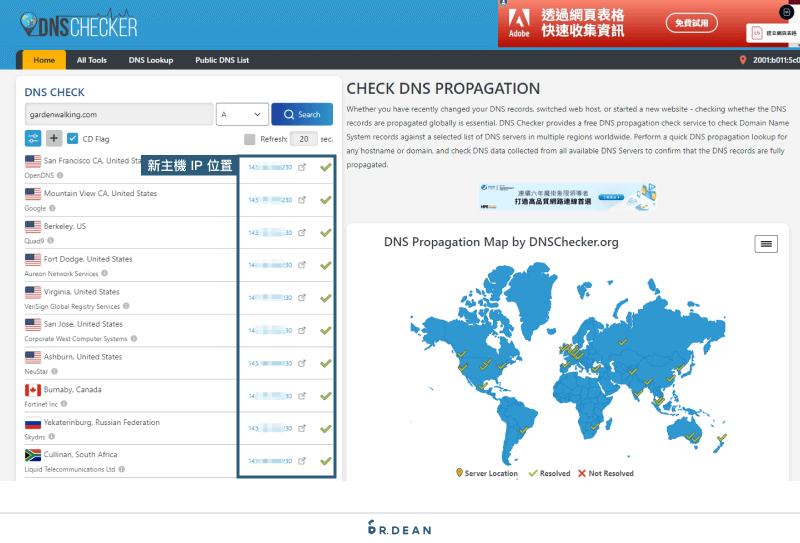Toggle Server Location legend item
This screenshot has height=543, width=800.
(487, 474)
